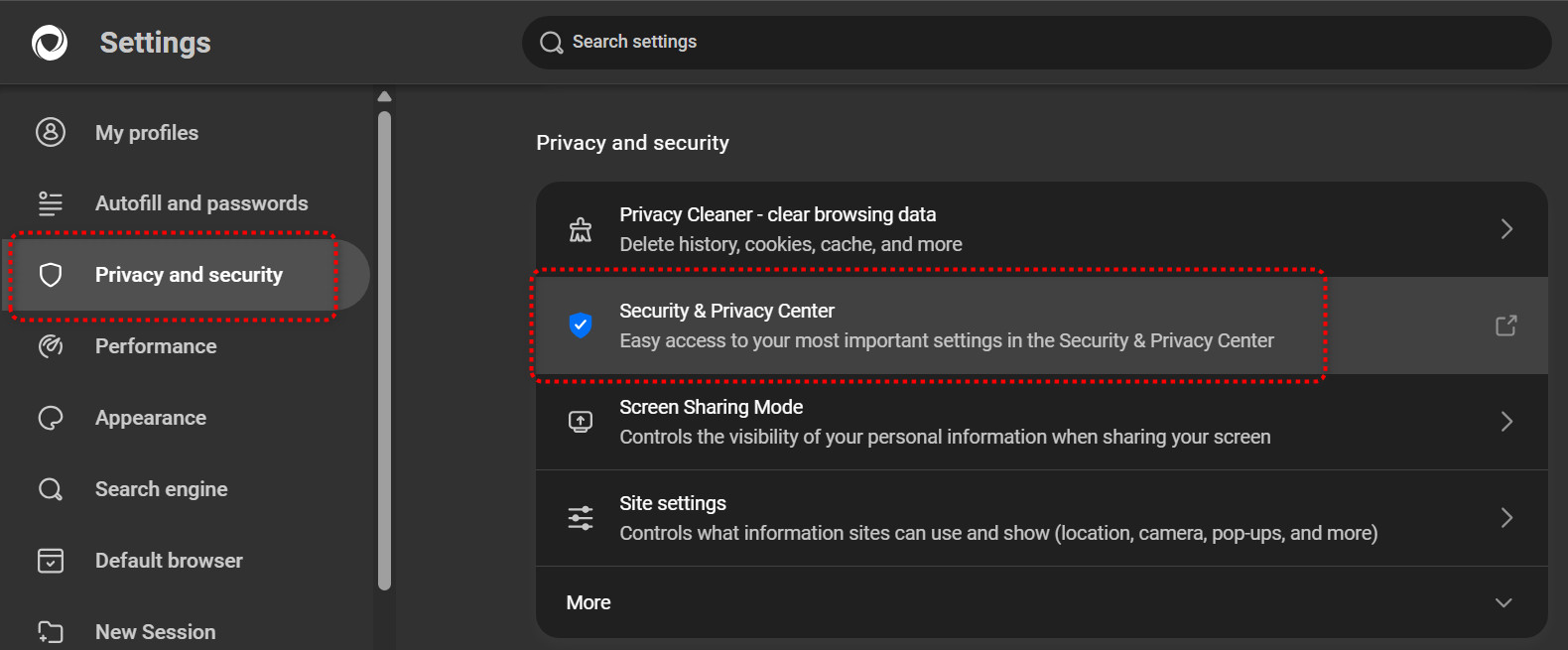Open external link icon for Security Center
This screenshot has height=650, width=1568.
[1505, 325]
